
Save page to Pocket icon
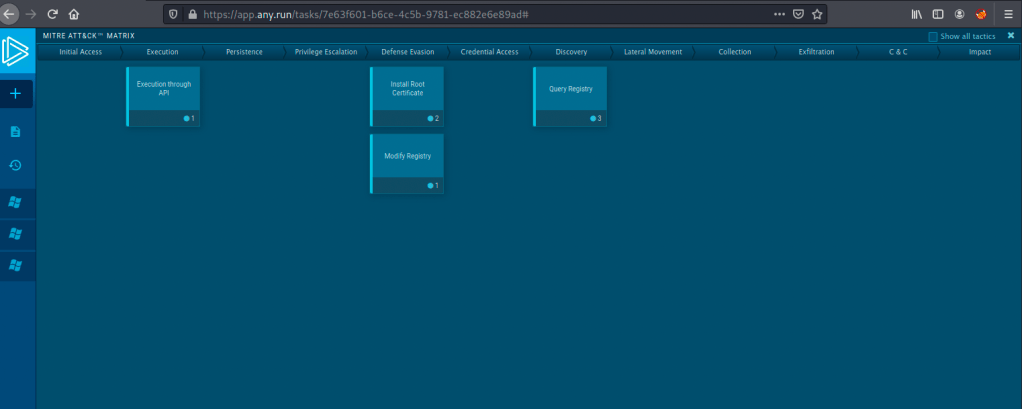(x=798, y=14)
